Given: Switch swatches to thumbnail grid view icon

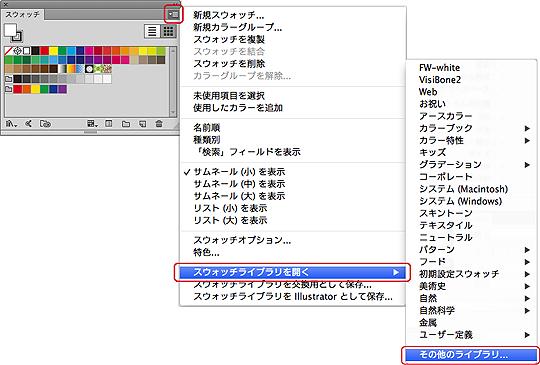Looking at the screenshot, I should pyautogui.click(x=168, y=32).
